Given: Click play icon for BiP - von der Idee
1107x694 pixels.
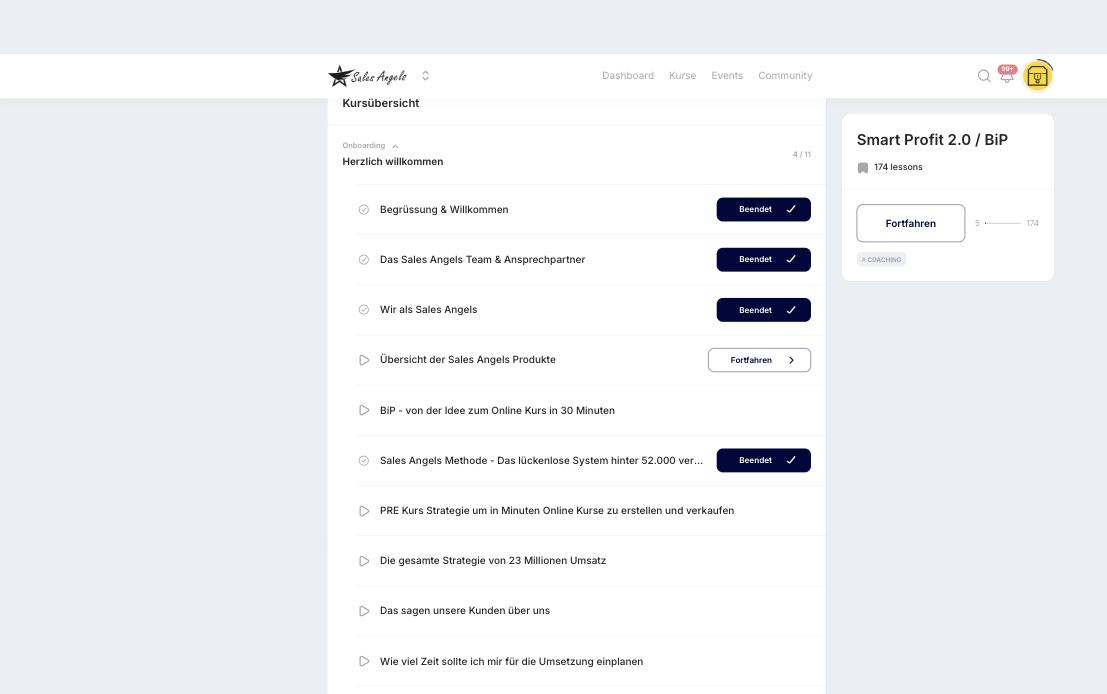Looking at the screenshot, I should tap(364, 410).
